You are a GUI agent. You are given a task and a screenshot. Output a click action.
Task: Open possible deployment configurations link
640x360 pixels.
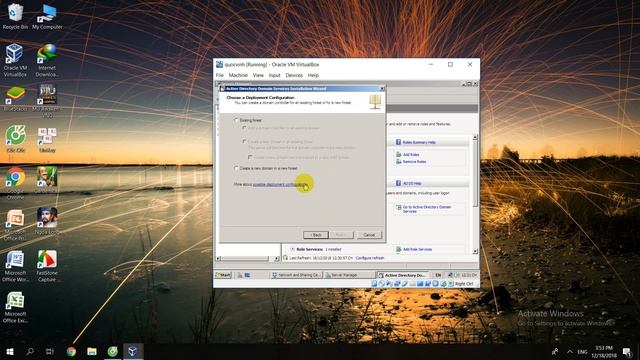[x=280, y=184]
